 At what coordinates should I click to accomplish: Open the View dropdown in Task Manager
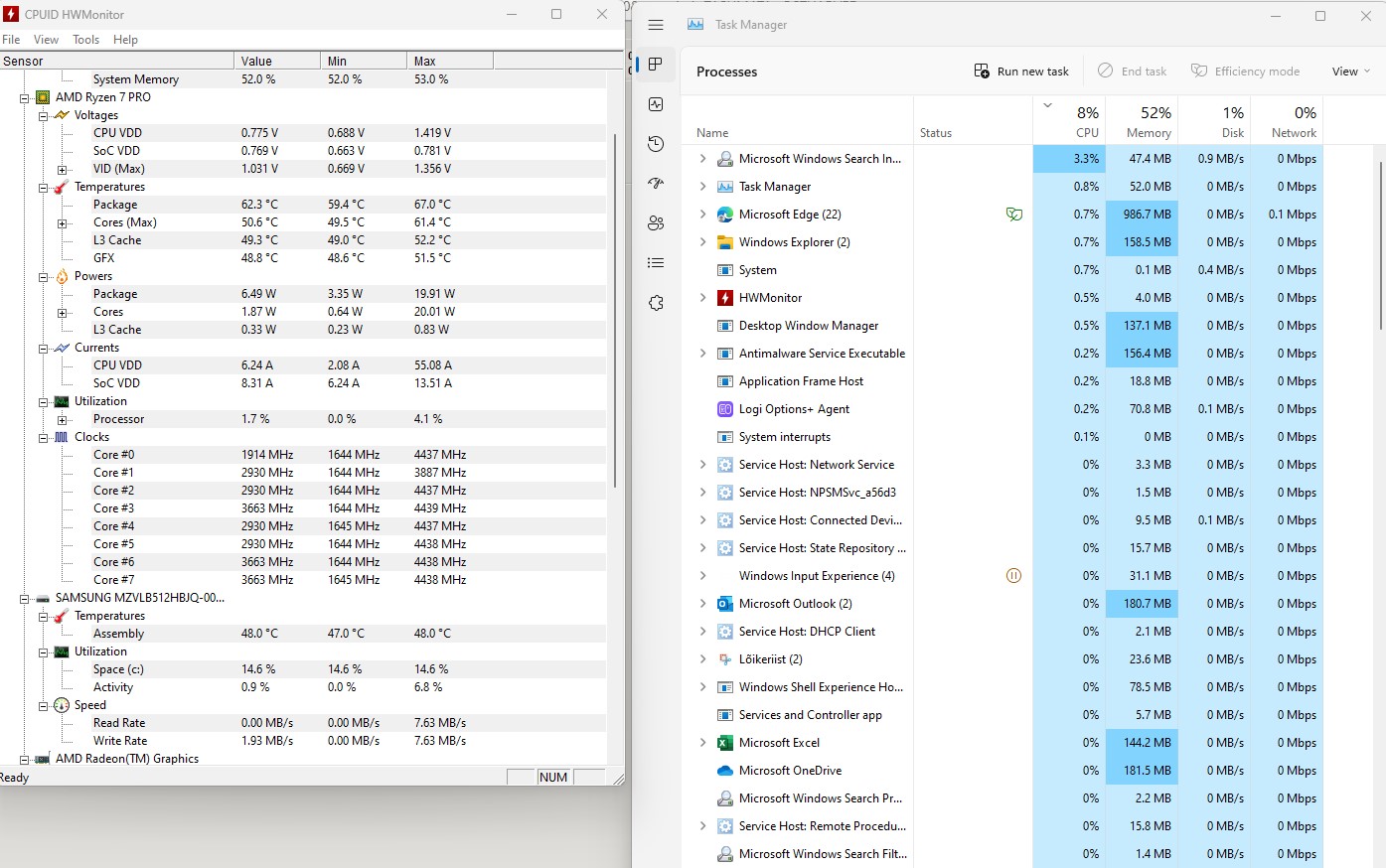click(1350, 72)
